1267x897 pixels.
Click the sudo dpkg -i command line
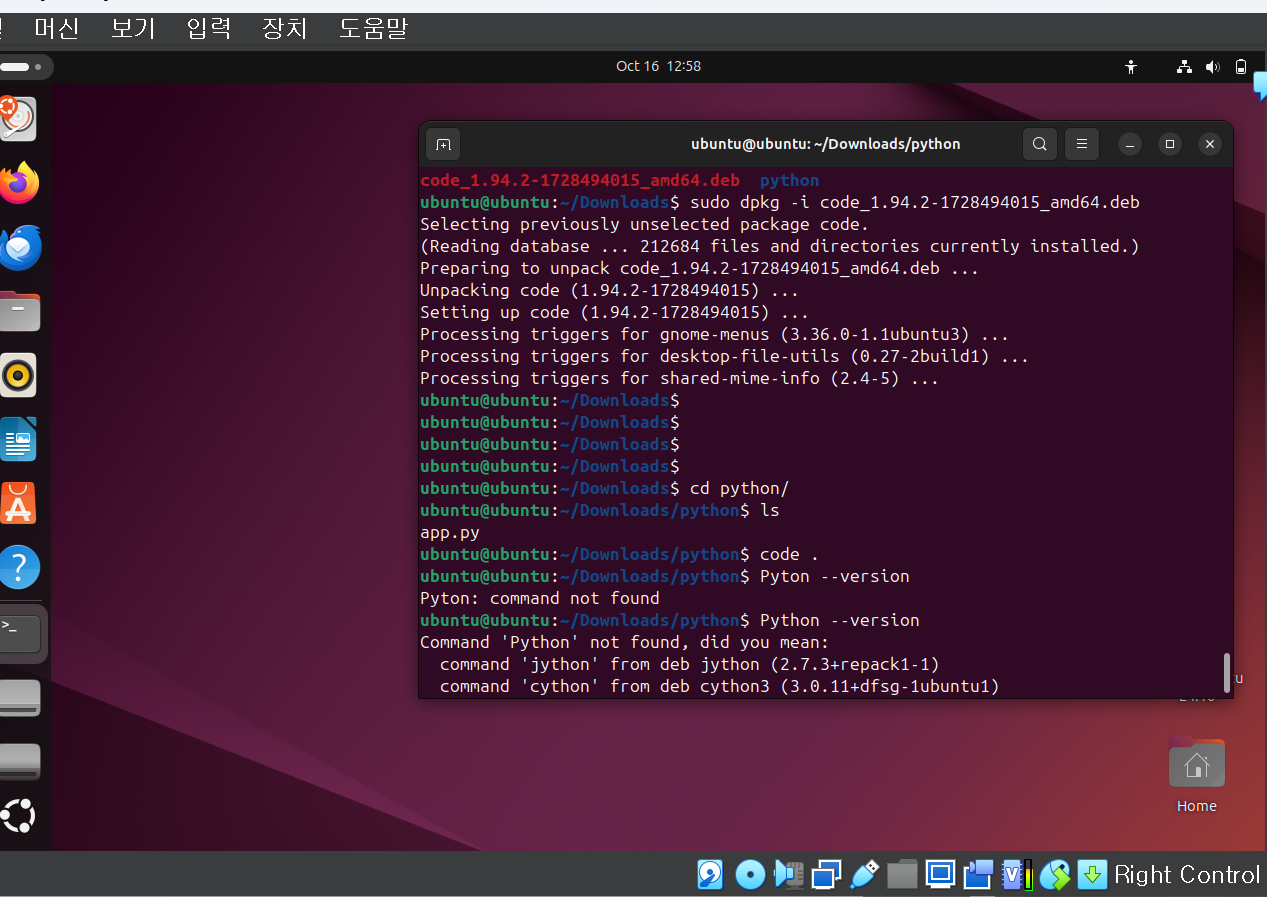pos(780,202)
